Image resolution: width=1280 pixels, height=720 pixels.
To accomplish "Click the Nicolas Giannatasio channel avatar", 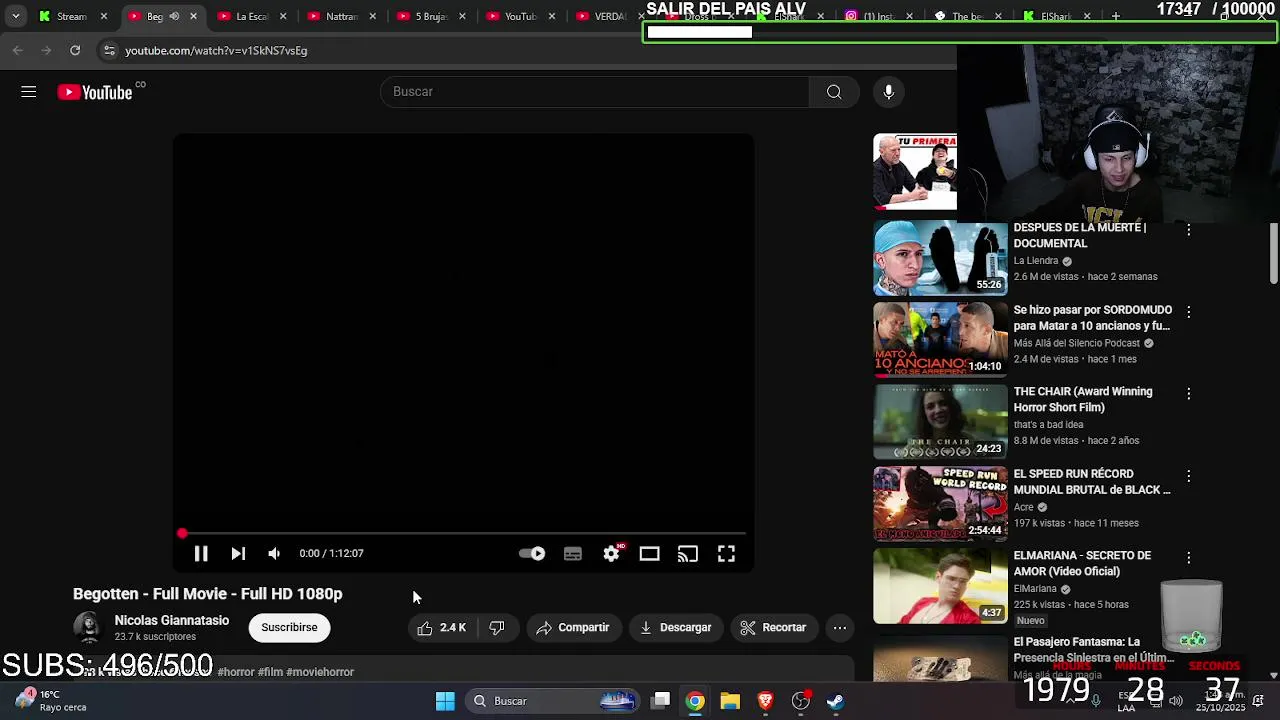I will point(88,627).
